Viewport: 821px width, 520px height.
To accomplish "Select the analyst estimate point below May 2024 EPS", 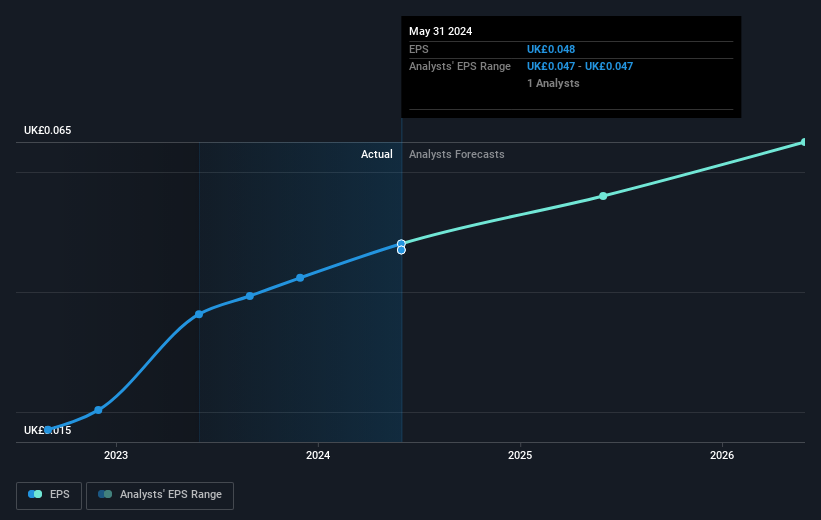I will pyautogui.click(x=401, y=250).
